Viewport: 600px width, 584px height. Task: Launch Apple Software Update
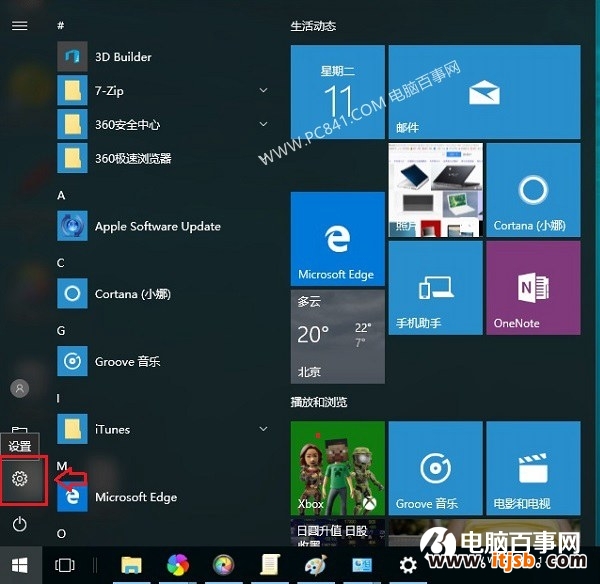tap(157, 226)
